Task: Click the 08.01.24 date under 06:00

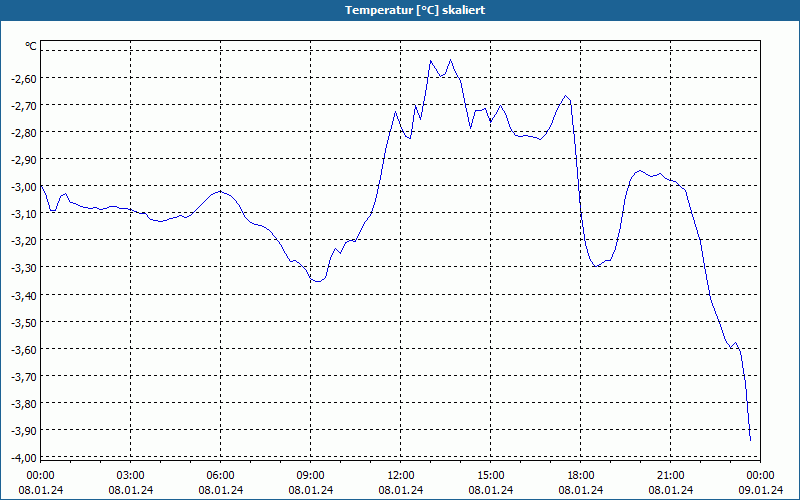Action: (220, 490)
